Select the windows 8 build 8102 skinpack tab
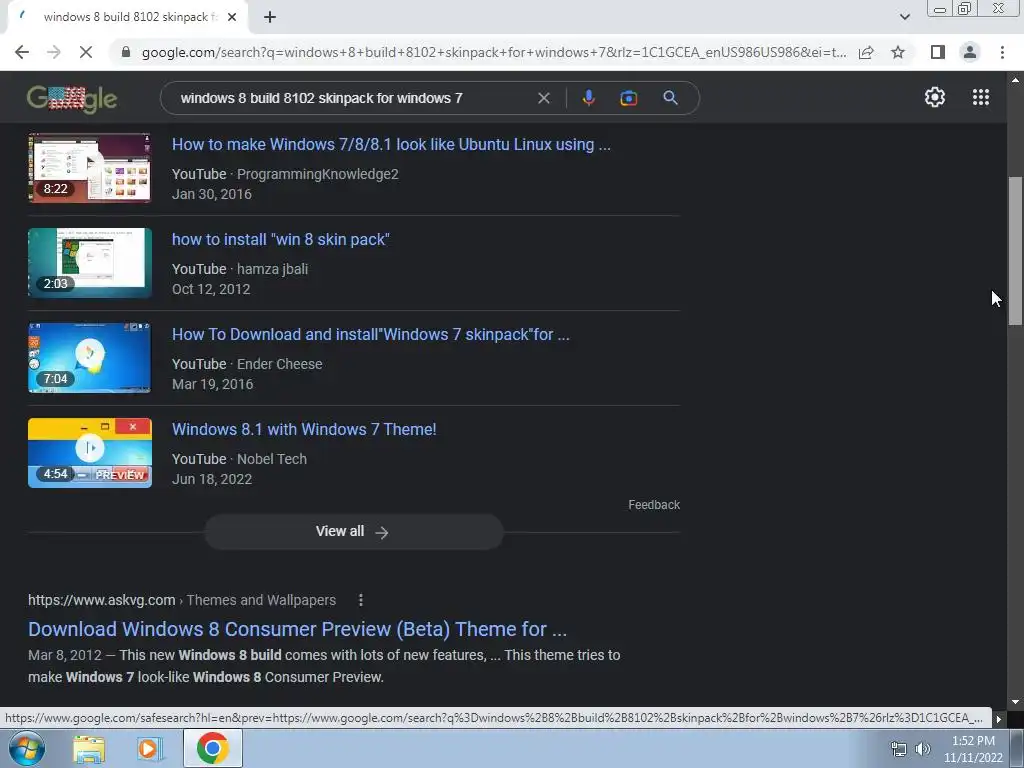Viewport: 1024px width, 768px height. [x=127, y=18]
